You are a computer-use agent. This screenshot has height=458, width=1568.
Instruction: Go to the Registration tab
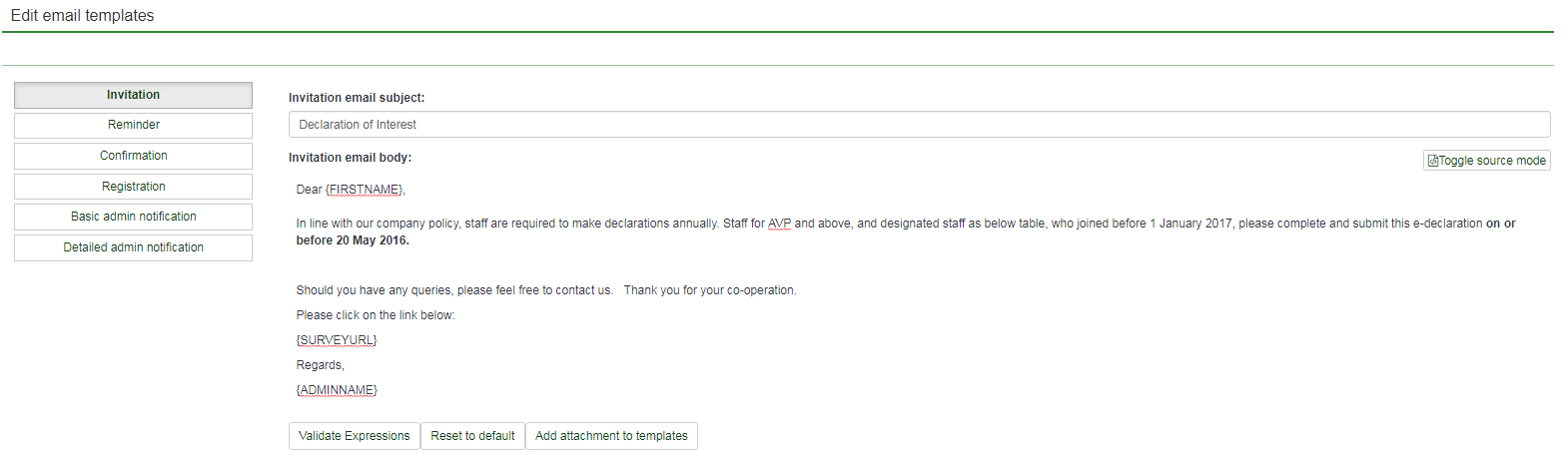[133, 187]
